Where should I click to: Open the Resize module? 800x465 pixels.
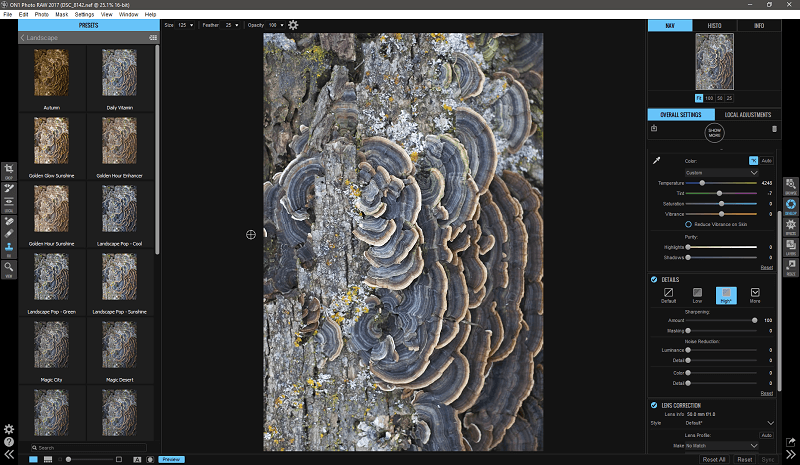pyautogui.click(x=791, y=265)
